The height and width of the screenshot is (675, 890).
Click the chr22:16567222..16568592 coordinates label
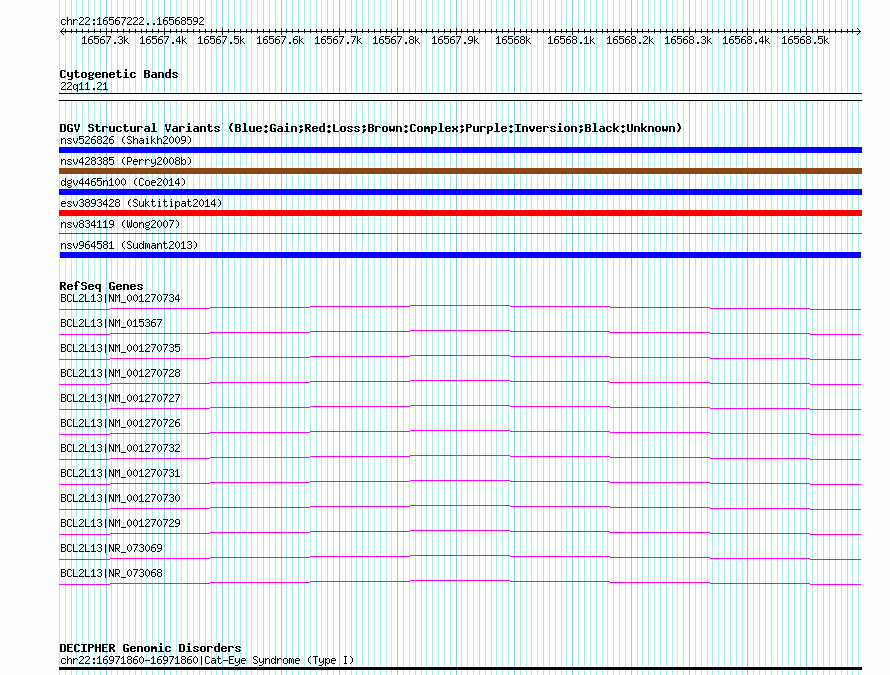pyautogui.click(x=132, y=22)
